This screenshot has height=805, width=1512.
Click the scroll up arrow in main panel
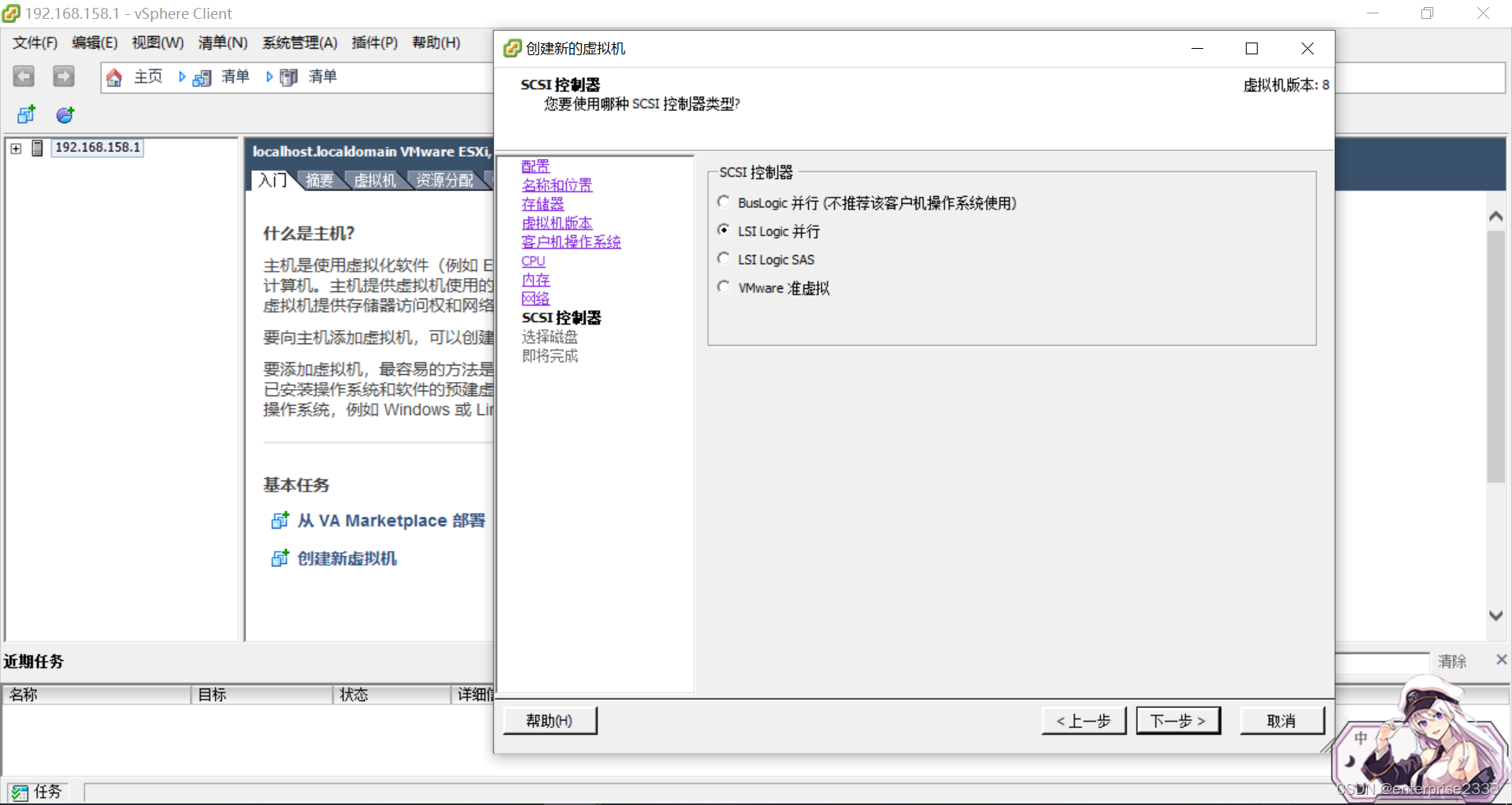point(1496,216)
